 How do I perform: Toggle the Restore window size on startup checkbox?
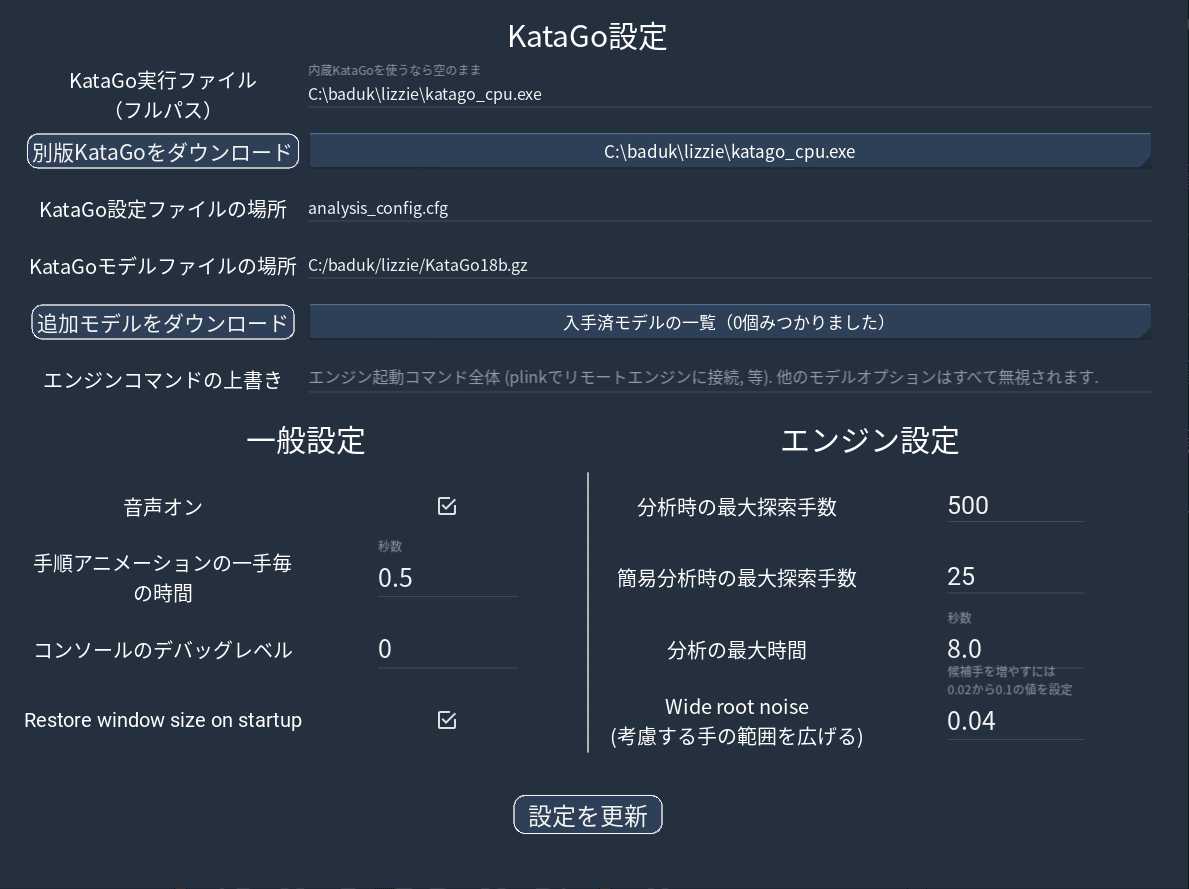[447, 719]
